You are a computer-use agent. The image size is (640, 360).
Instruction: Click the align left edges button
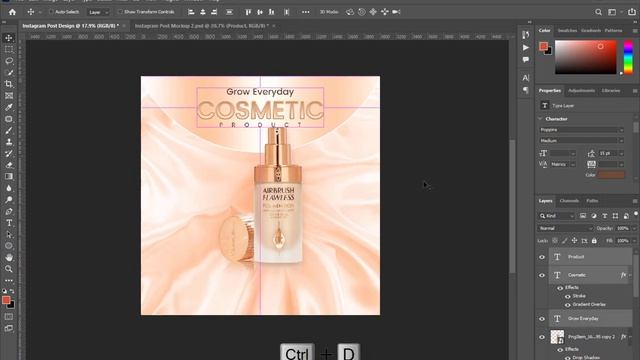point(191,12)
